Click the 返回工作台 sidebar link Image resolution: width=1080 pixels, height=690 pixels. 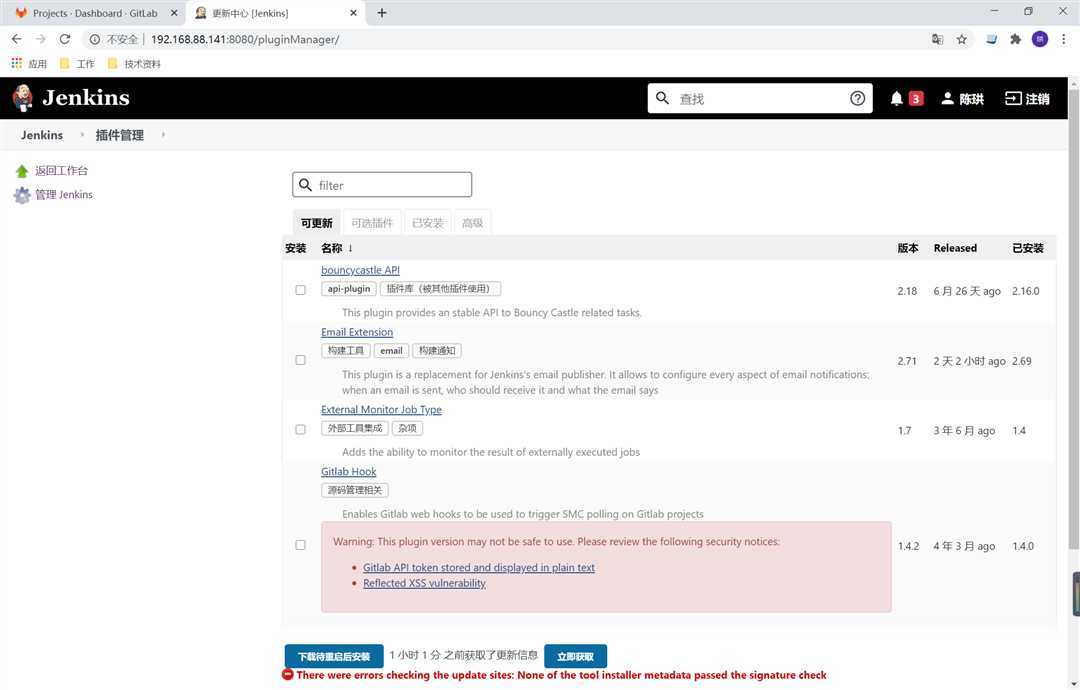click(x=61, y=171)
